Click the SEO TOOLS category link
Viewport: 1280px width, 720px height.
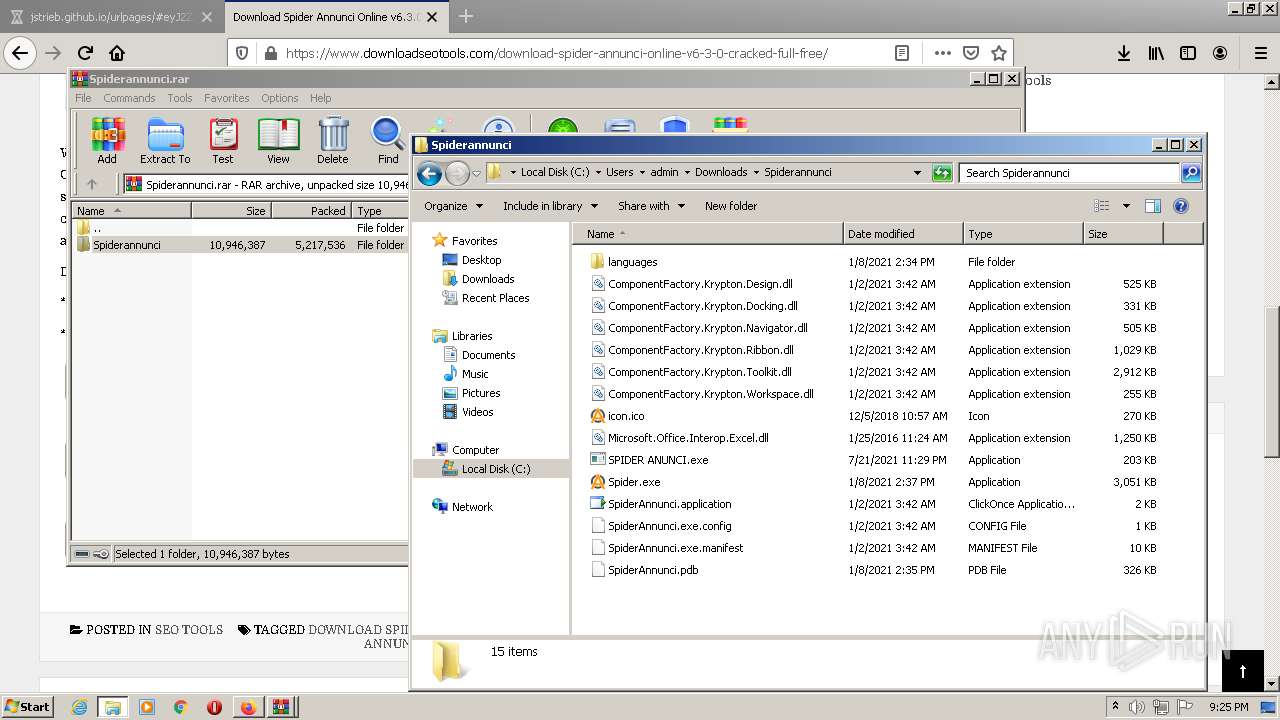[188, 630]
